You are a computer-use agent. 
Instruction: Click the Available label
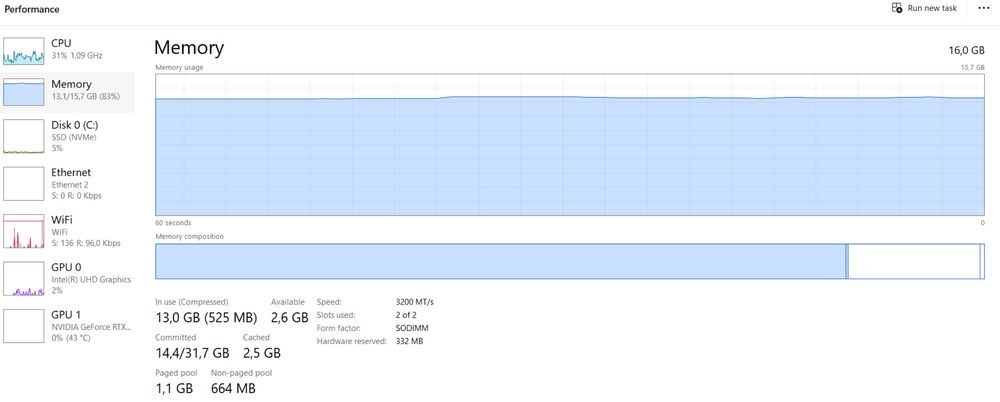coord(288,302)
